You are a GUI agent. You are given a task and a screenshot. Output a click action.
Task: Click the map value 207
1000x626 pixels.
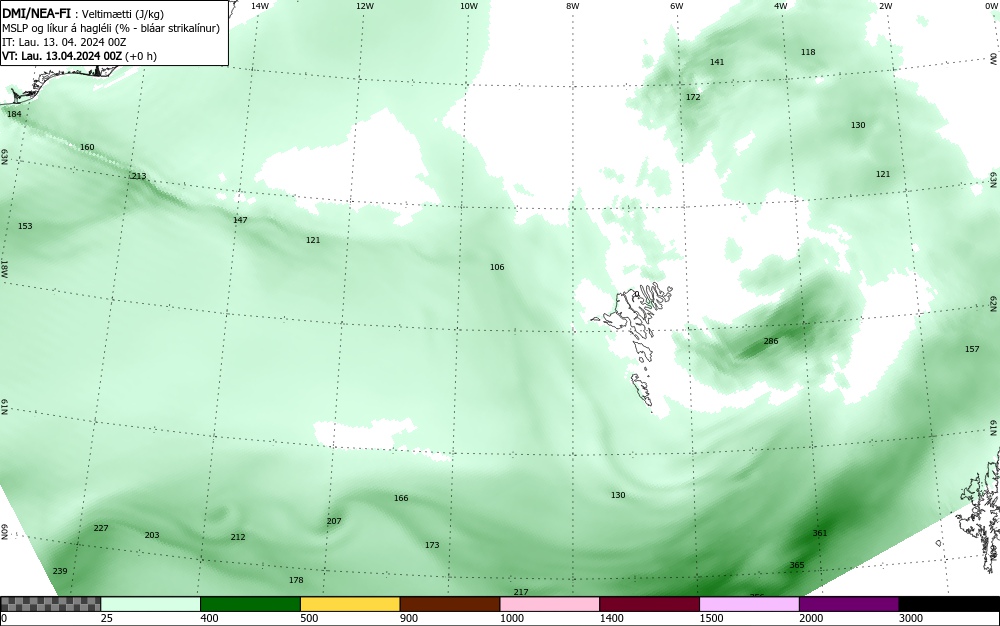point(334,521)
